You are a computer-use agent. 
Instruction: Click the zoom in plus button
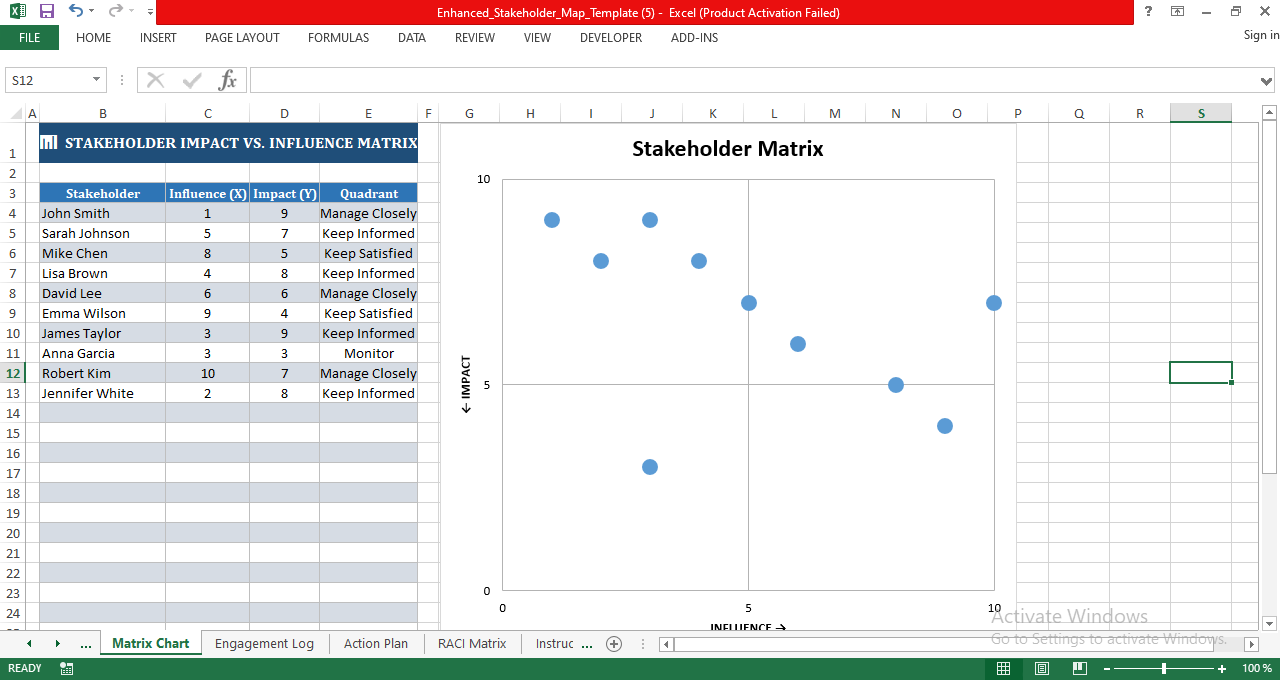pyautogui.click(x=1222, y=668)
